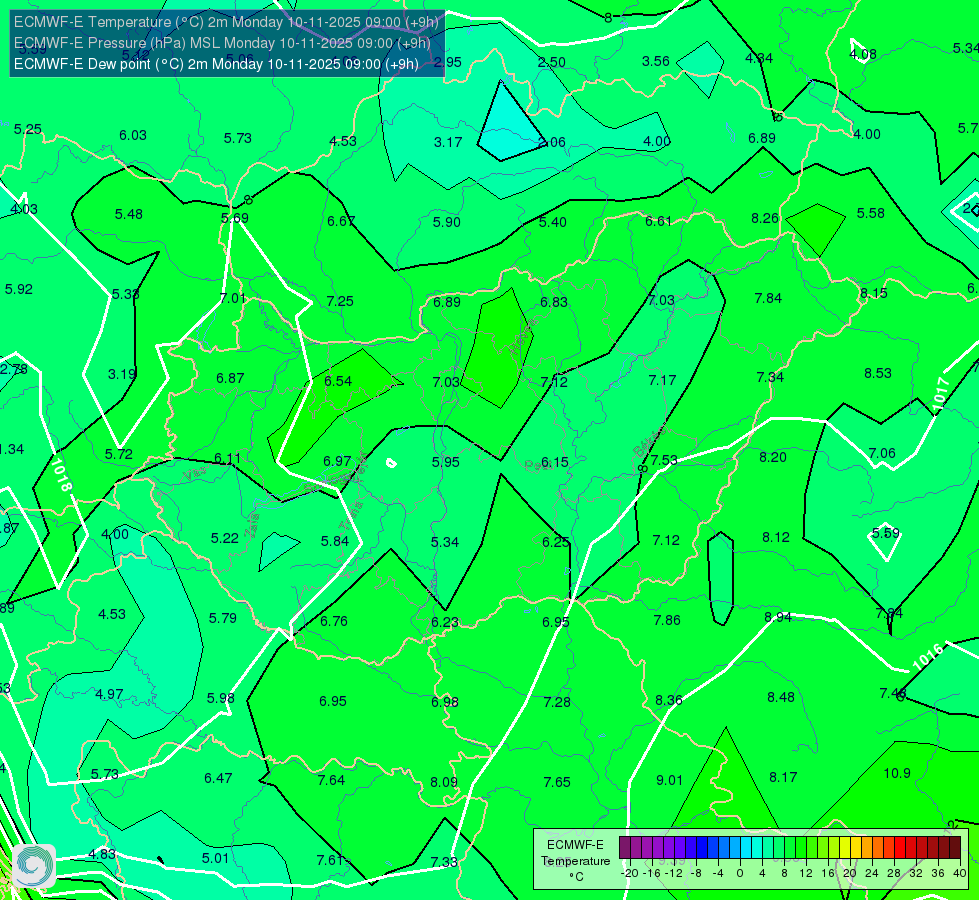
Task: Click the 6.87 temperature value
Action: (x=230, y=378)
